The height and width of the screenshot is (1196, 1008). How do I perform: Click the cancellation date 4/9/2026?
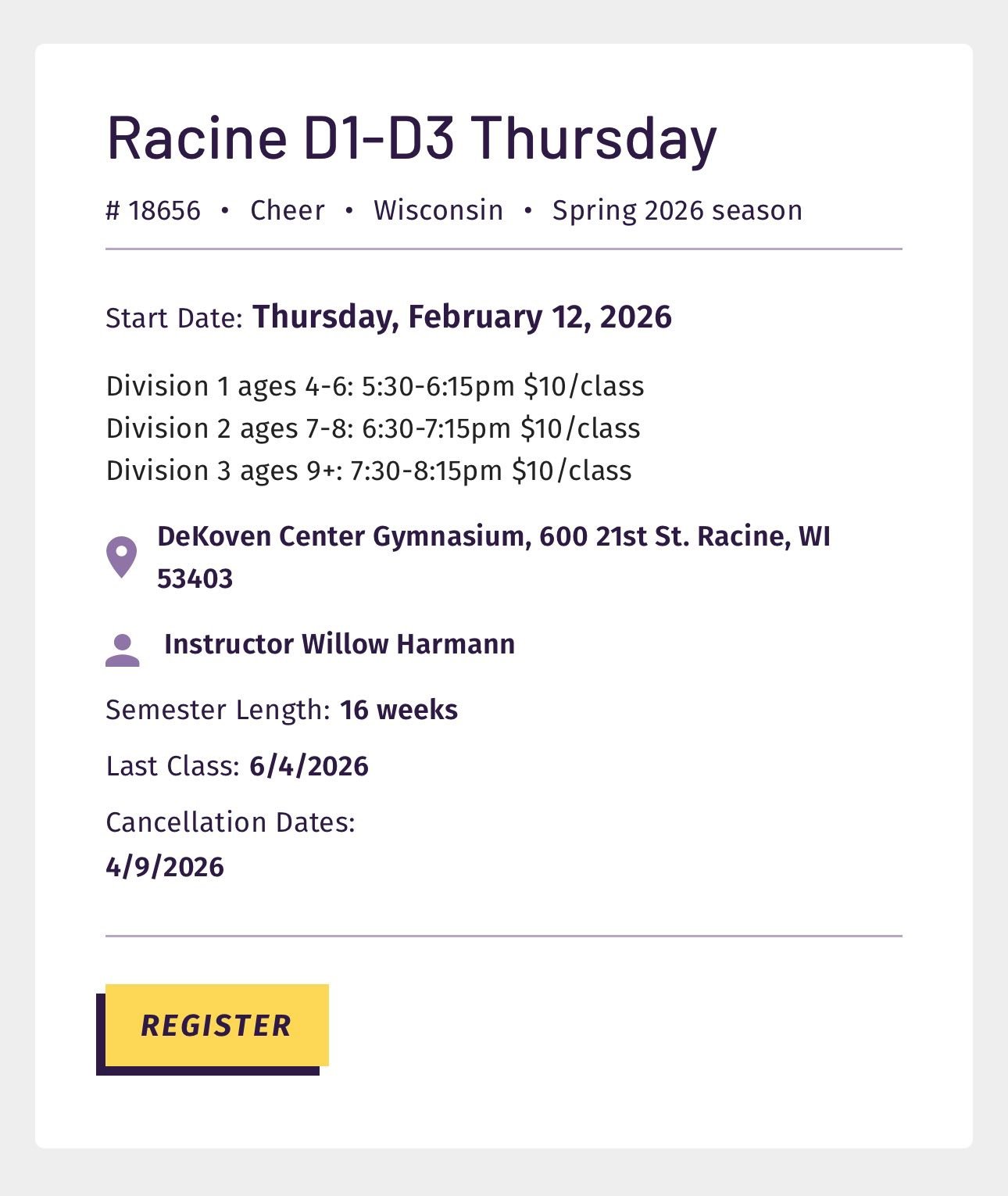pos(165,867)
